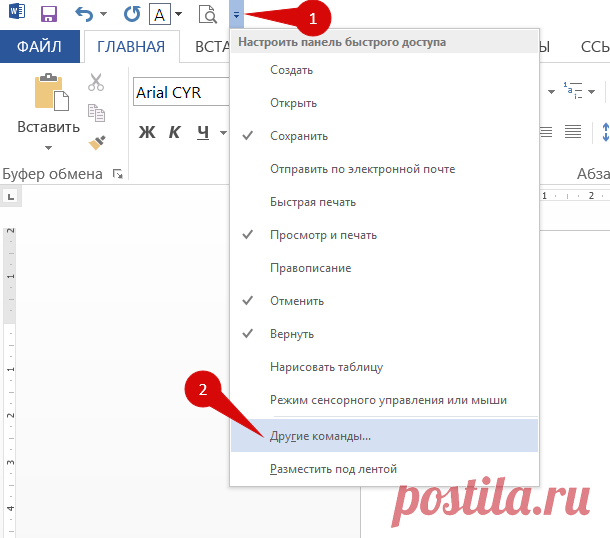Click the horizontal ruler near mark 2
This screenshot has height=538, width=610.
click(x=575, y=196)
